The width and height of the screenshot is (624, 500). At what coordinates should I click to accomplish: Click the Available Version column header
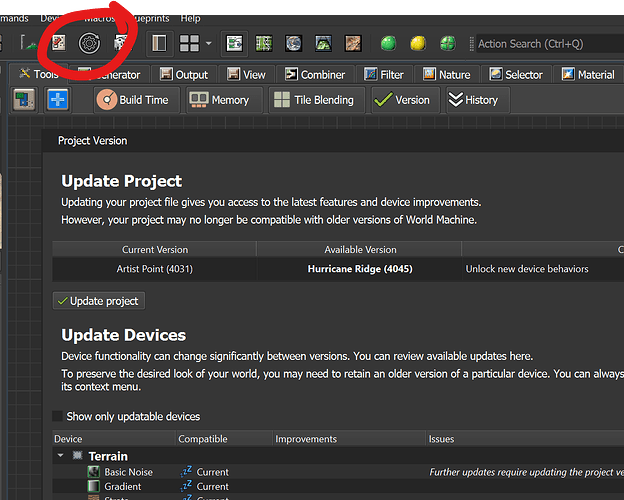pos(360,250)
